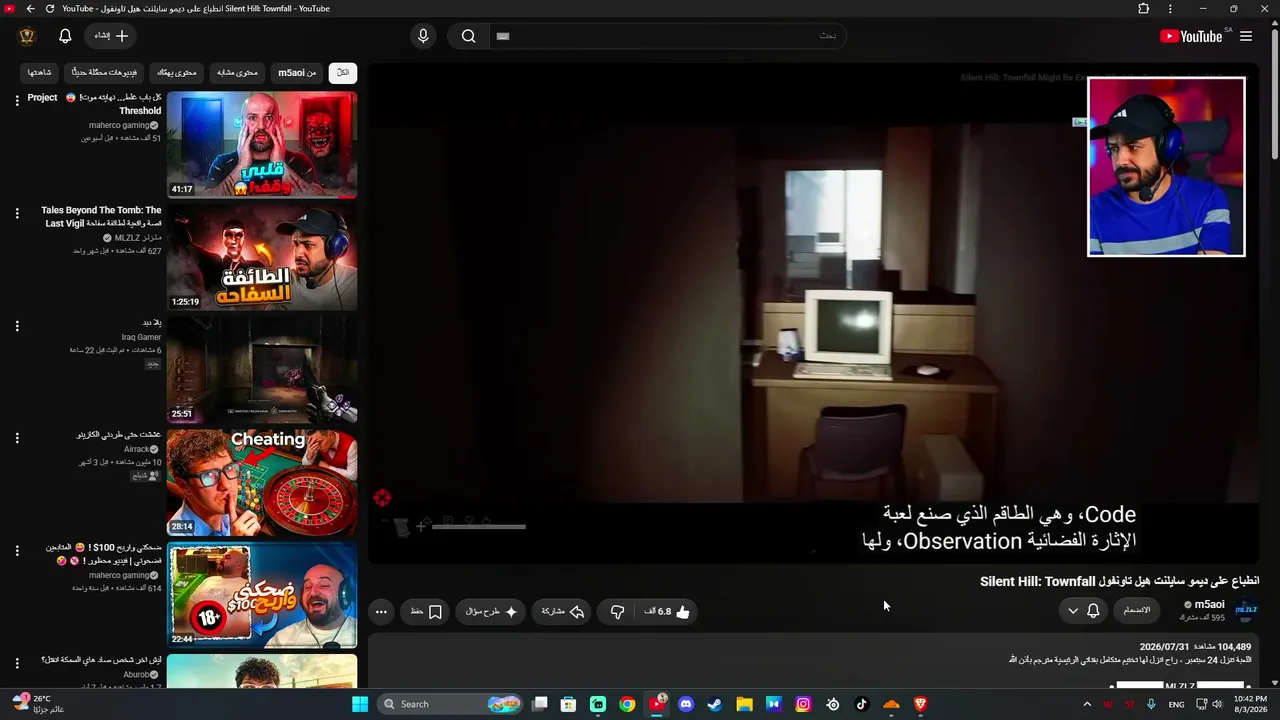Screen dimensions: 1280x720
Task: Open browser three-dot menu
Action: click(x=1170, y=9)
